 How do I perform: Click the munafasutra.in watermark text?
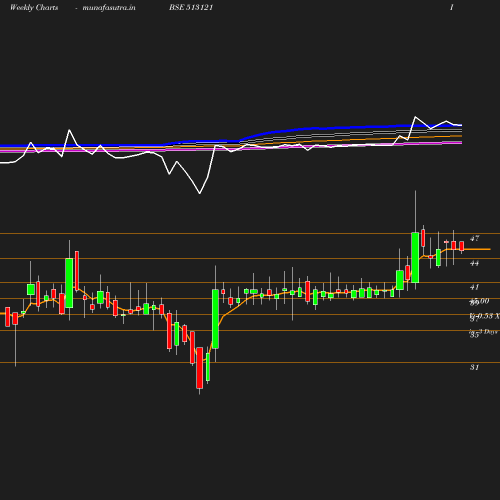click(109, 8)
